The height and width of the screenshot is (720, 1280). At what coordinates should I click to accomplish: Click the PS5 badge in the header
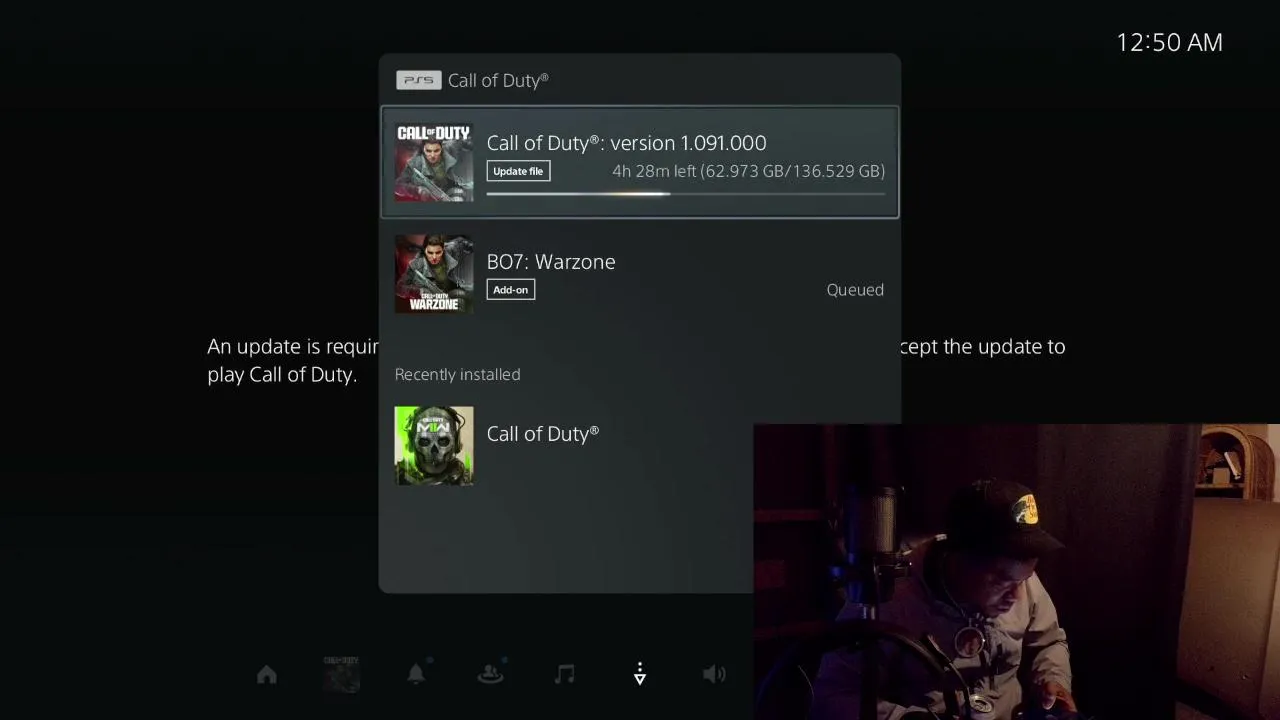coord(418,80)
